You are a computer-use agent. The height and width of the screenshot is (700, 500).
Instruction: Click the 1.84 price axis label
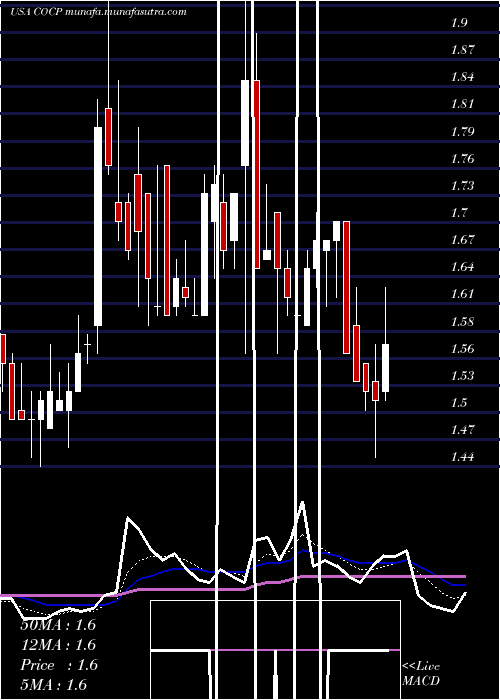coord(462,77)
